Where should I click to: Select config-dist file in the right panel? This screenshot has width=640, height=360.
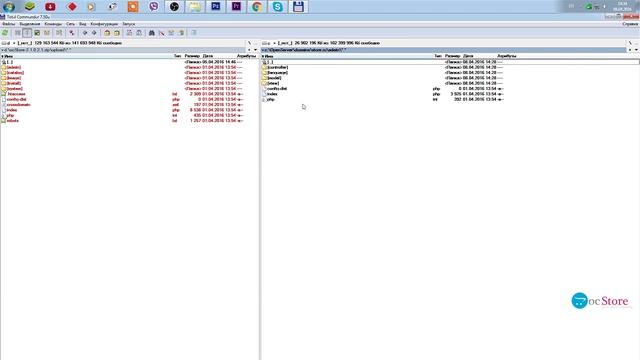click(x=277, y=89)
